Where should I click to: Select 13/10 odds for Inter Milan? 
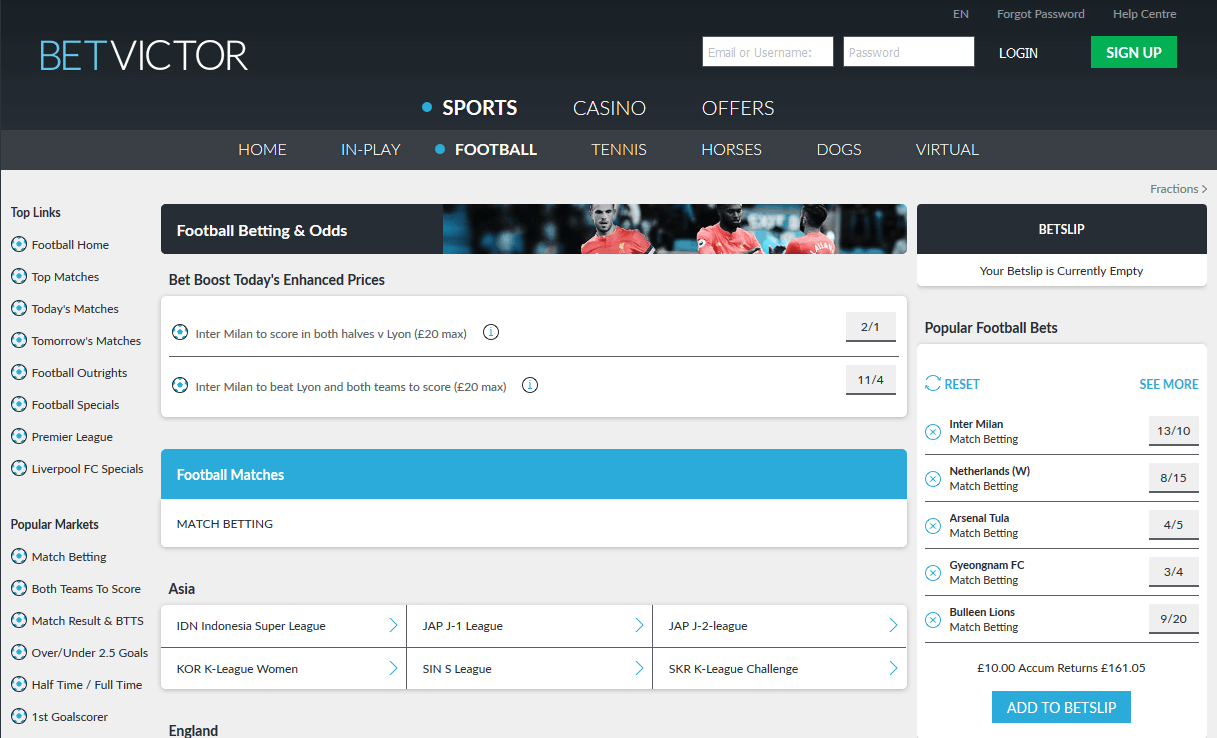1174,431
